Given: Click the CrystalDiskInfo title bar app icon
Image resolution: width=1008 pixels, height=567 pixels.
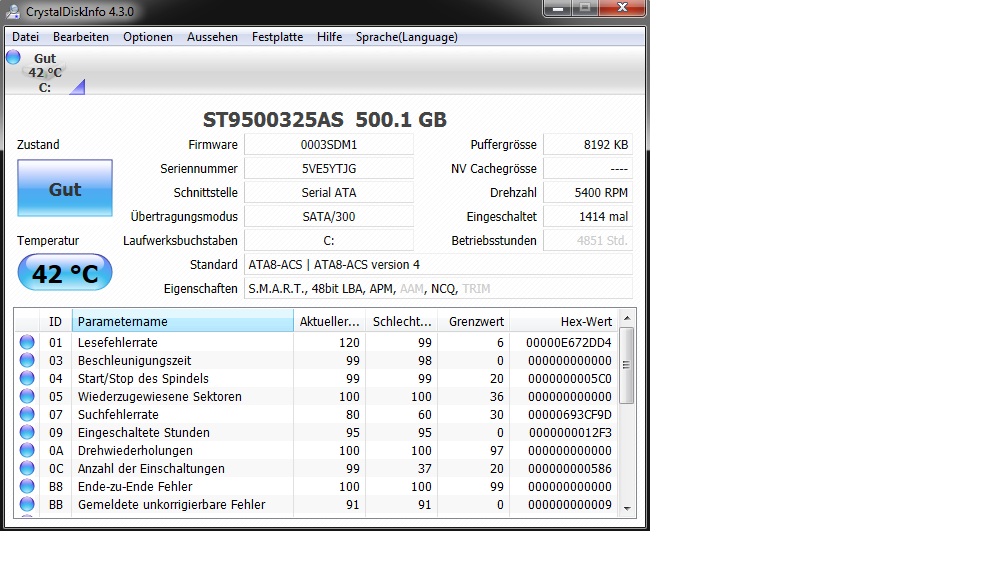Looking at the screenshot, I should pos(13,11).
